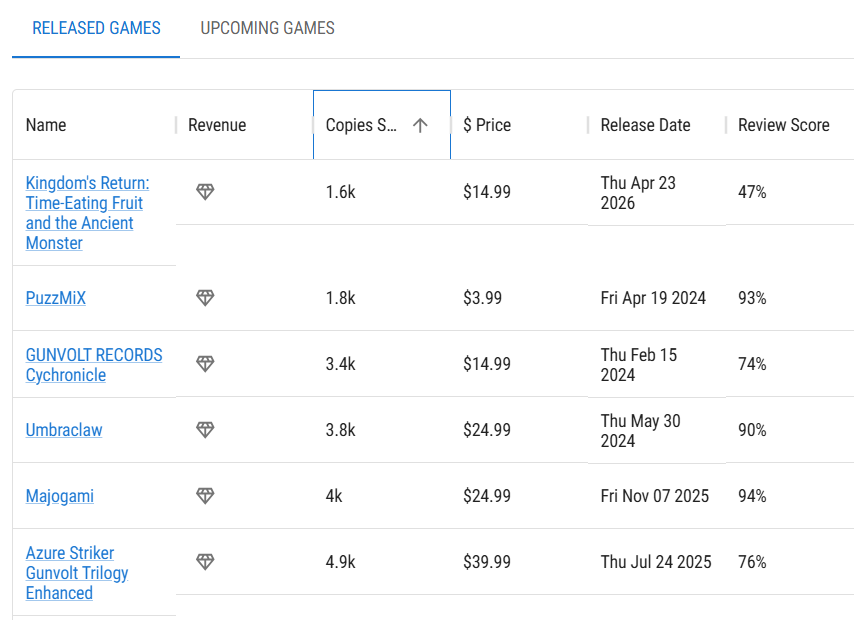Open the PuzzMiX game link
This screenshot has width=854, height=620.
point(56,298)
